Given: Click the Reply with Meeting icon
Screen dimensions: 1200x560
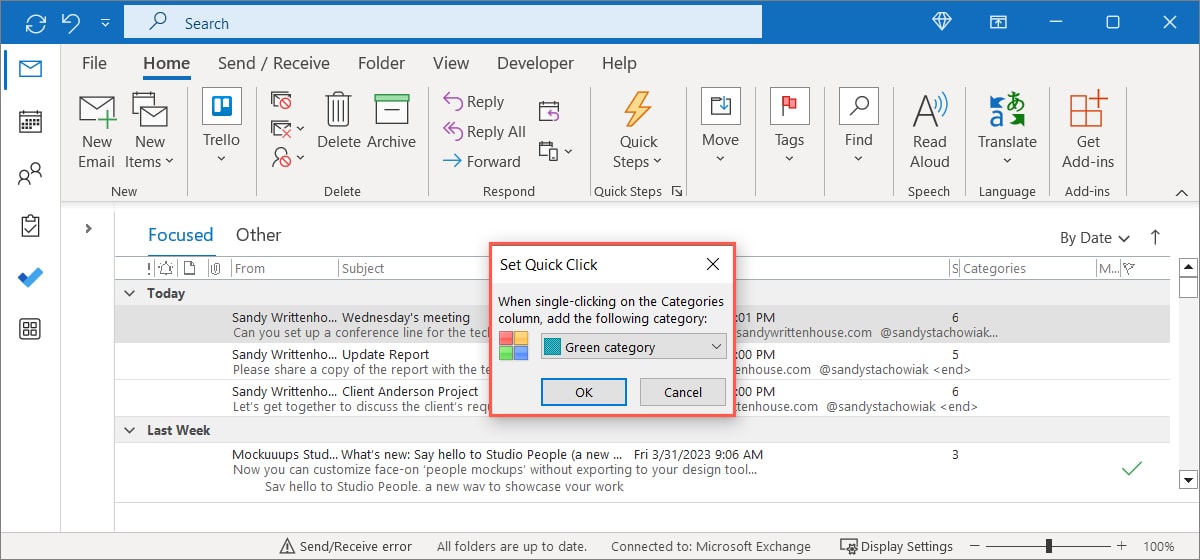Looking at the screenshot, I should pos(549,110).
